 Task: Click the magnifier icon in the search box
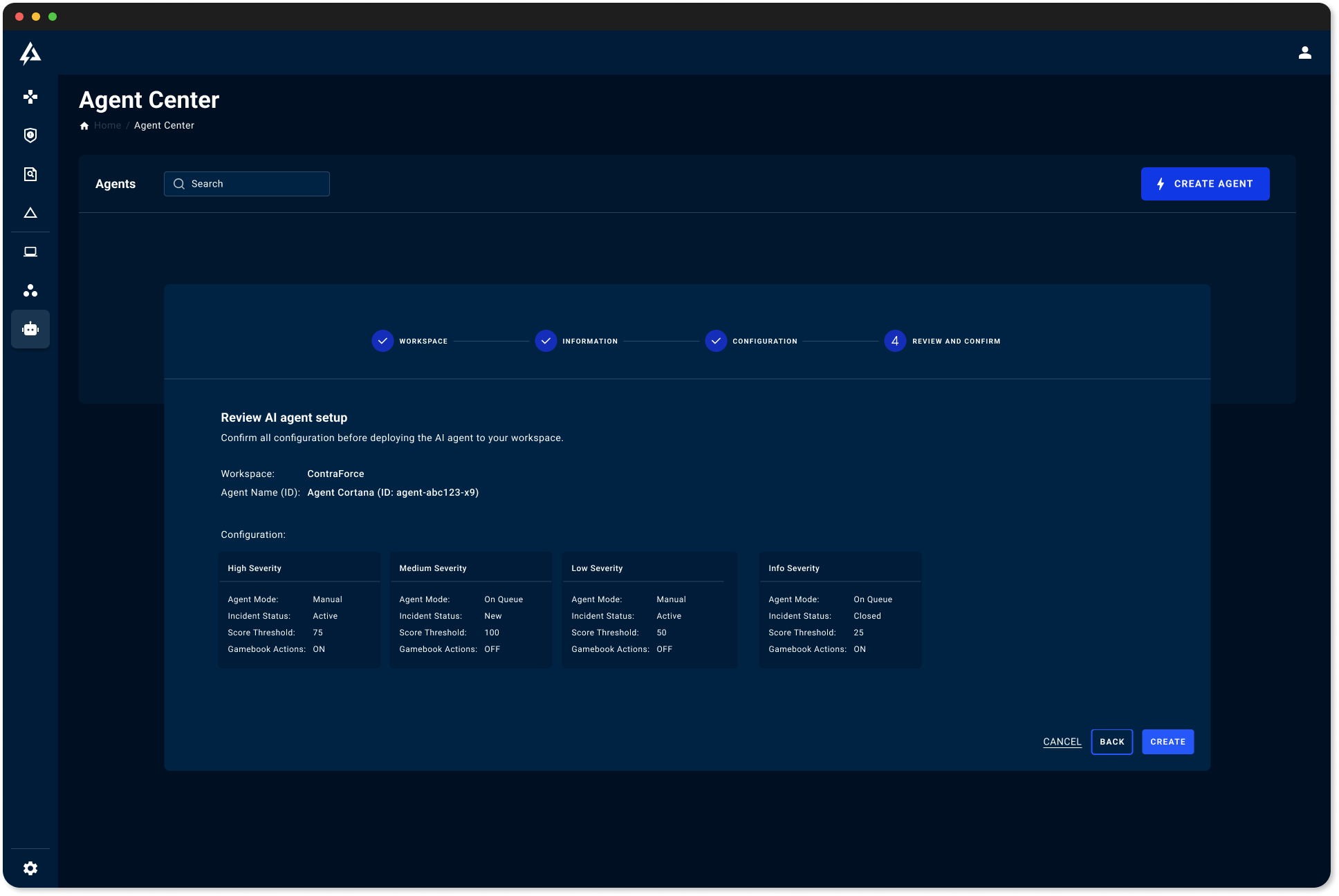179,183
